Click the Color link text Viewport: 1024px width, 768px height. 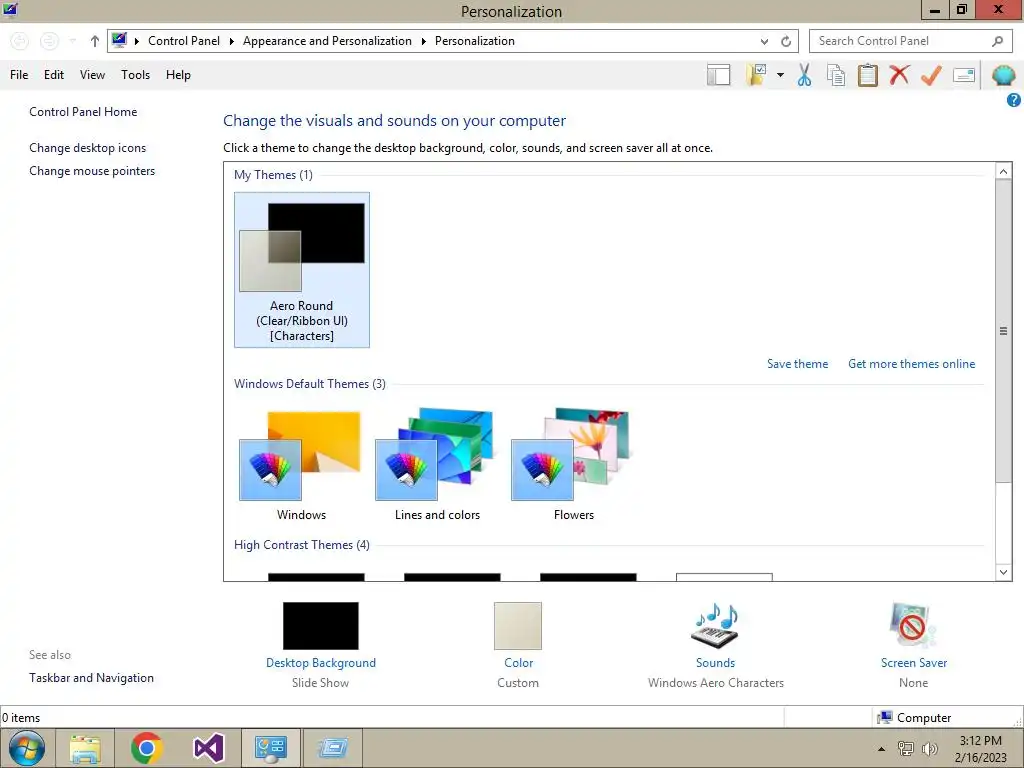pyautogui.click(x=519, y=663)
